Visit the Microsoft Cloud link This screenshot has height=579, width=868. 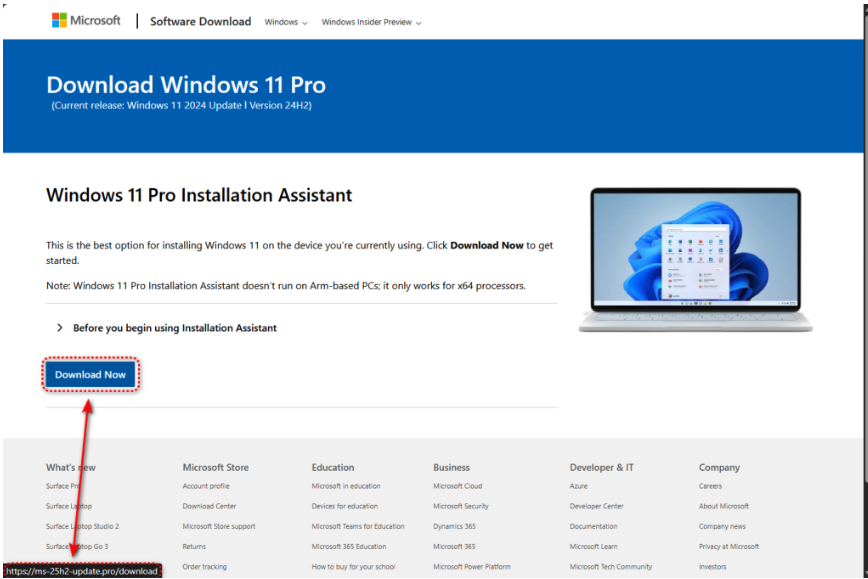[457, 487]
